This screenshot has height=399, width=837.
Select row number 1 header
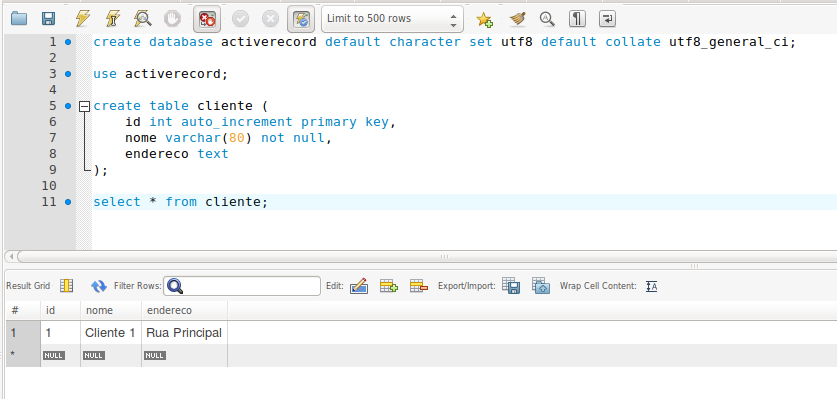click(23, 333)
